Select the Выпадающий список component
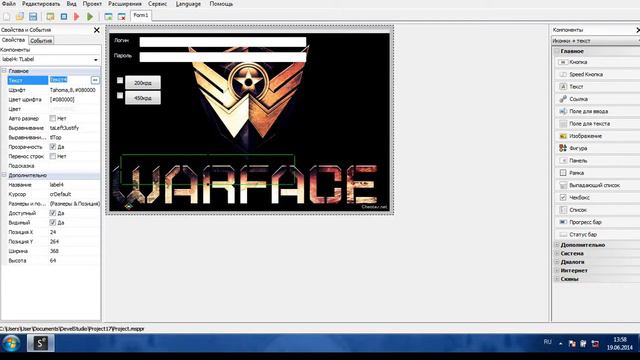Image resolution: width=640 pixels, height=360 pixels. tap(597, 185)
